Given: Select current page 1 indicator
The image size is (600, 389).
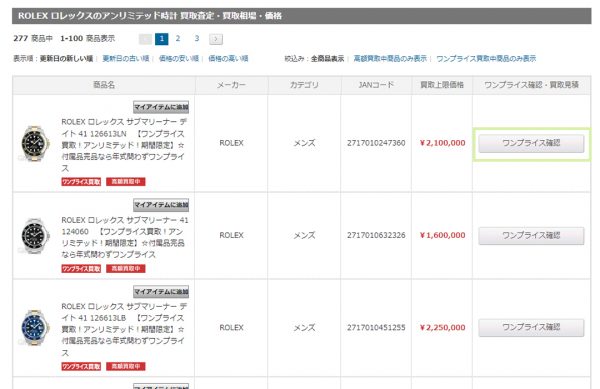Looking at the screenshot, I should click(161, 39).
